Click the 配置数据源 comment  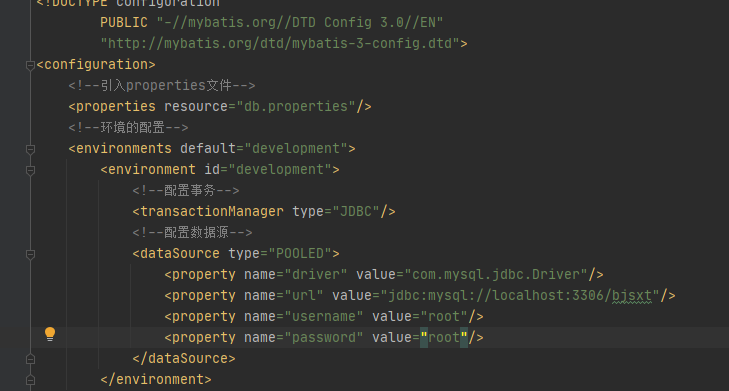[192, 232]
